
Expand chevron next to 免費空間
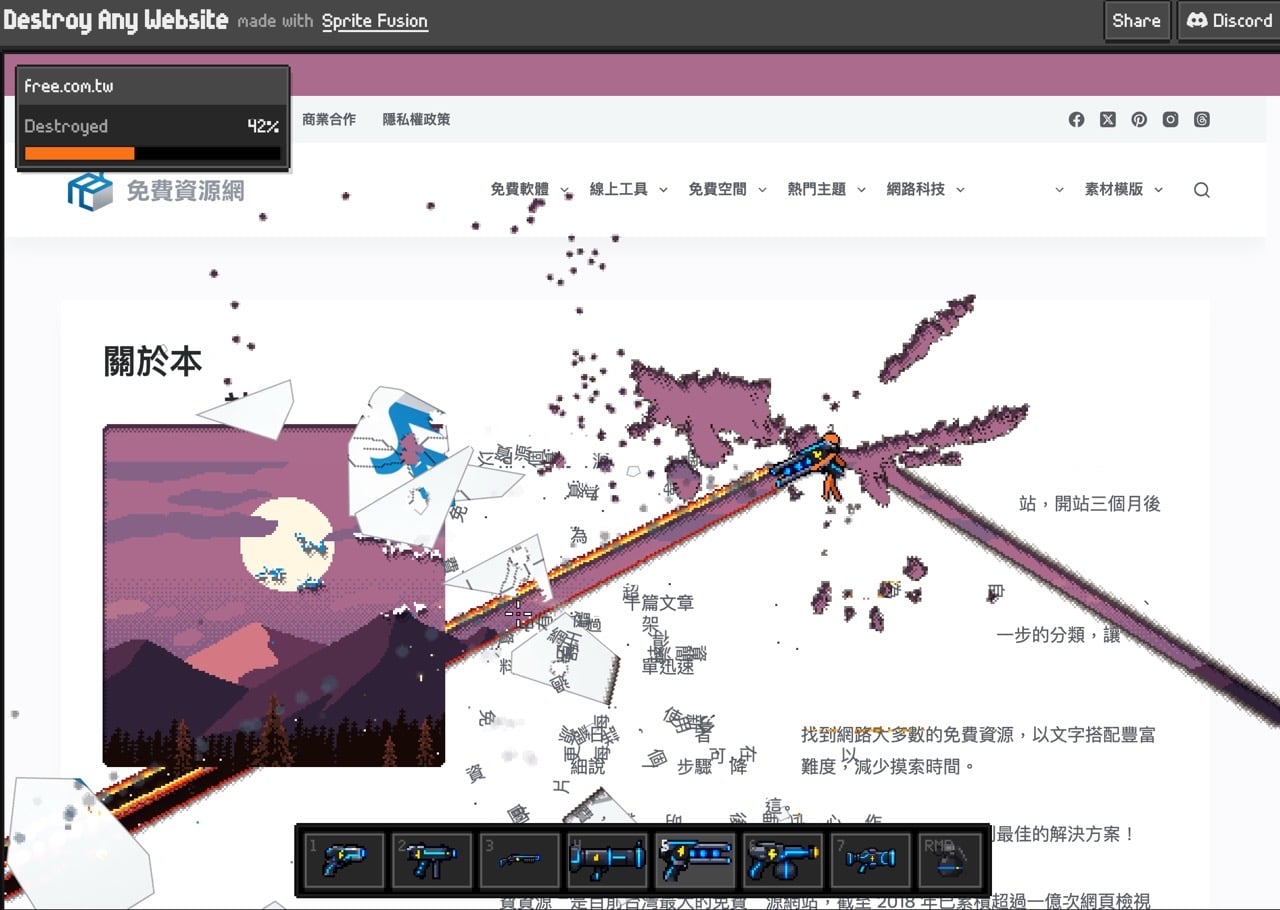click(x=762, y=190)
